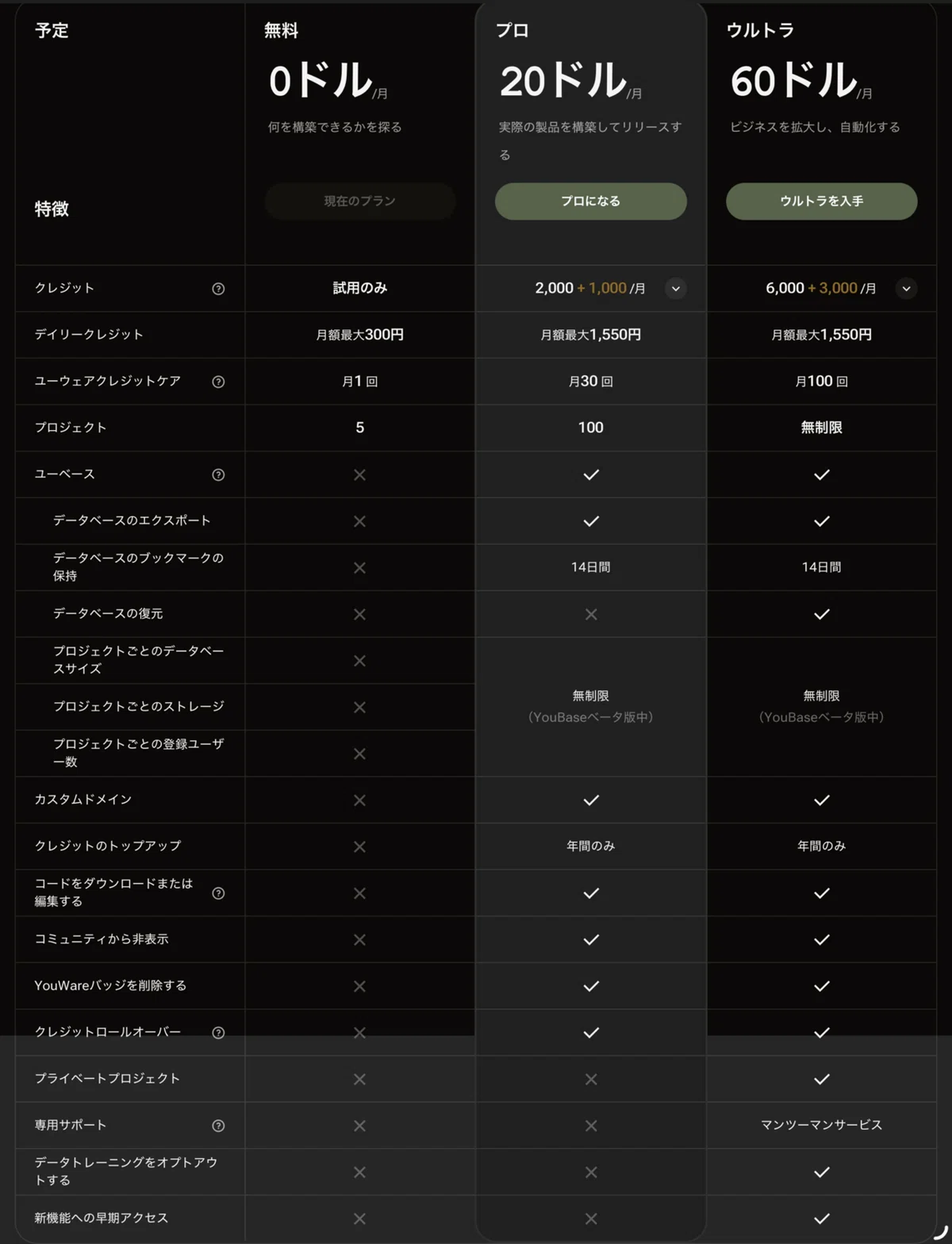The width and height of the screenshot is (952, 1244).
Task: Click the プロになる upgrade button
Action: coord(591,202)
